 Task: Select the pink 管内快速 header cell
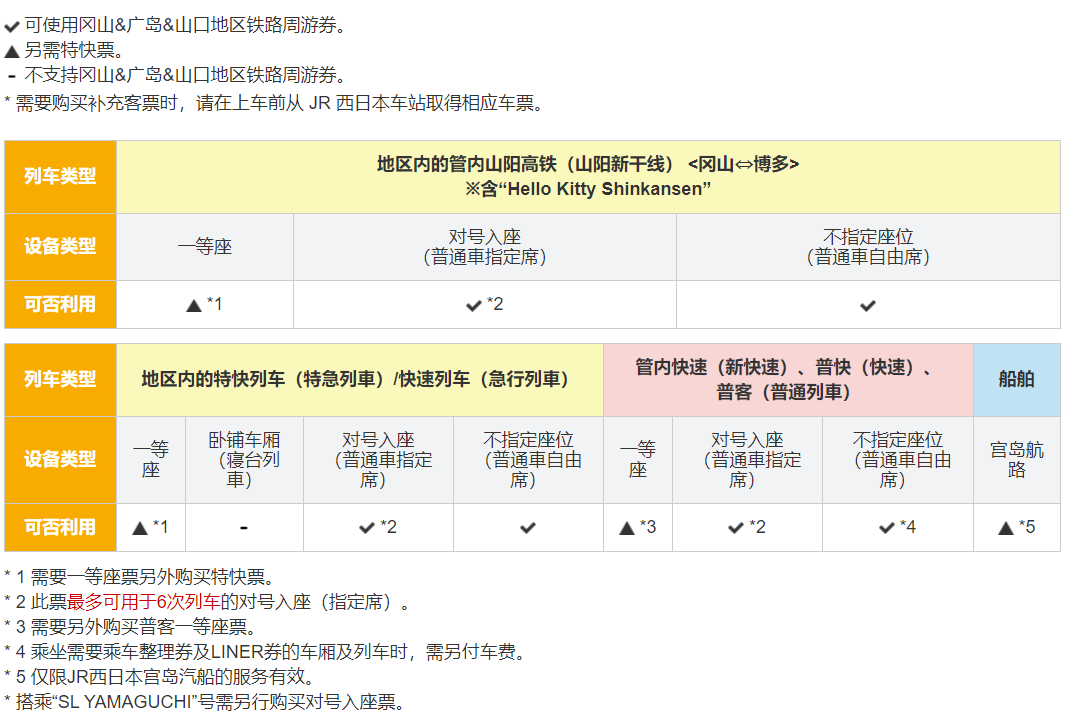(787, 380)
